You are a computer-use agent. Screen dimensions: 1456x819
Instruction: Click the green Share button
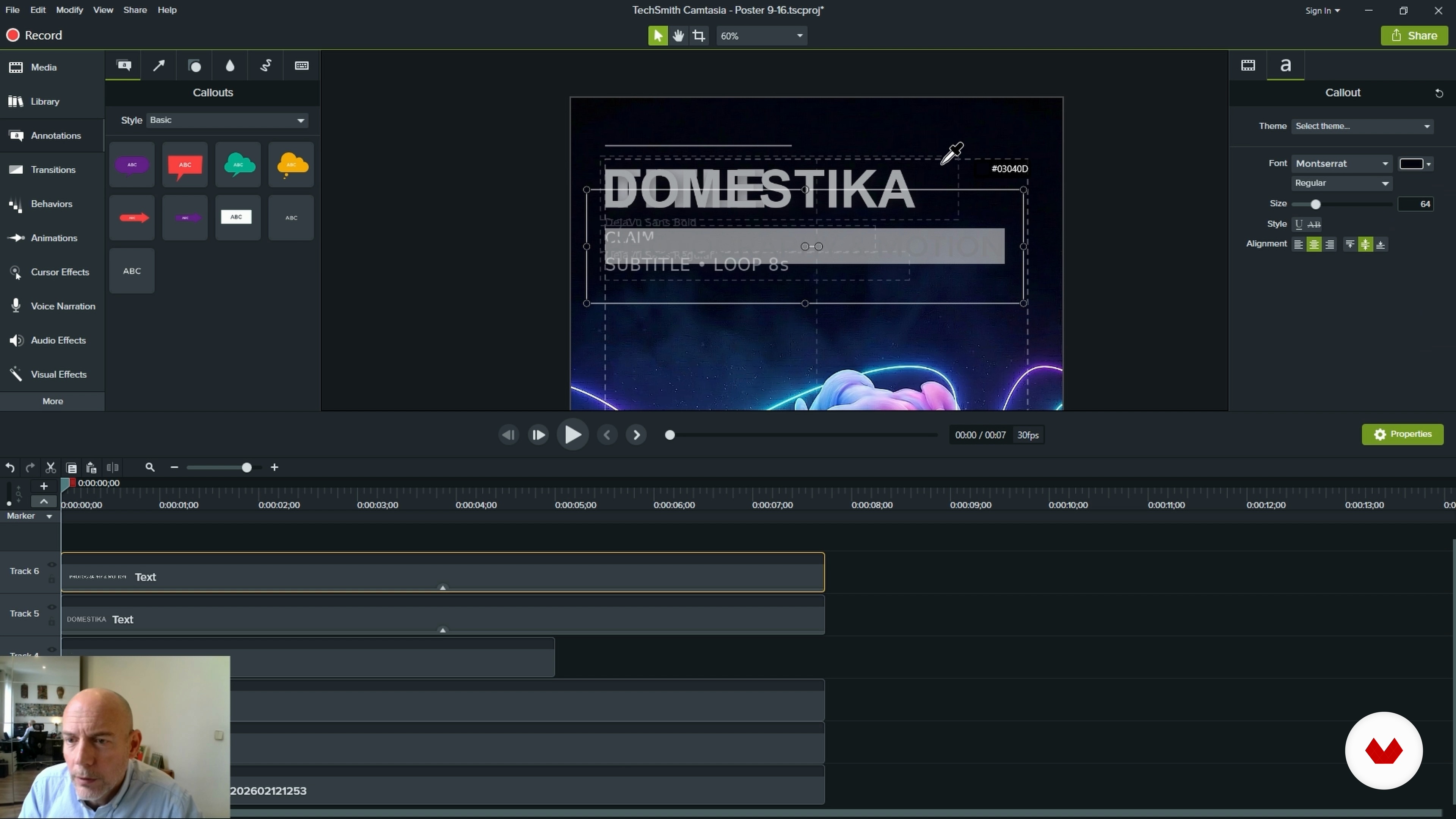(1414, 36)
